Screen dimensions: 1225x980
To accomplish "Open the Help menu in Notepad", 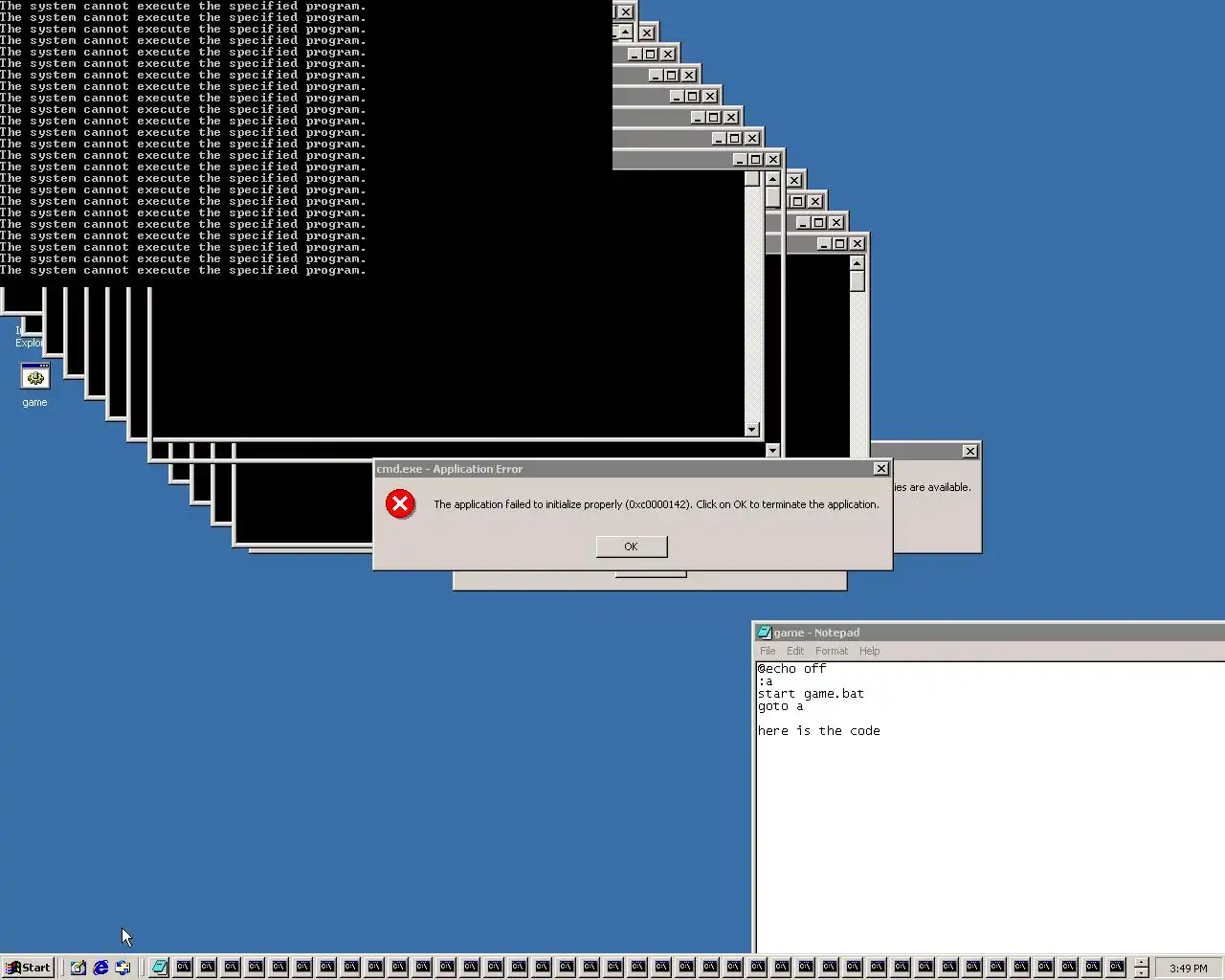I will [x=869, y=651].
